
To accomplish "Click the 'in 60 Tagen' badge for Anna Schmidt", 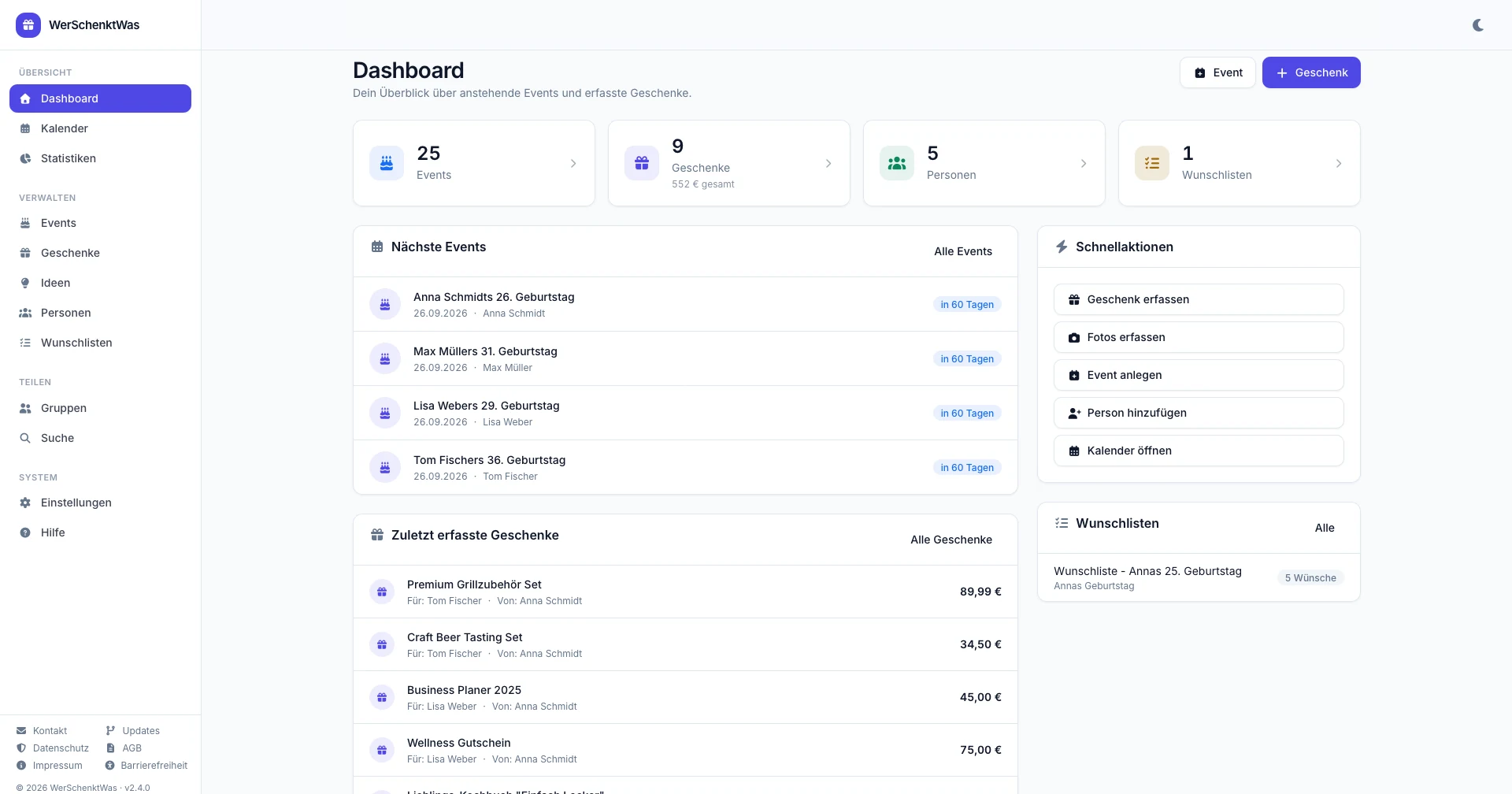I will coord(967,304).
